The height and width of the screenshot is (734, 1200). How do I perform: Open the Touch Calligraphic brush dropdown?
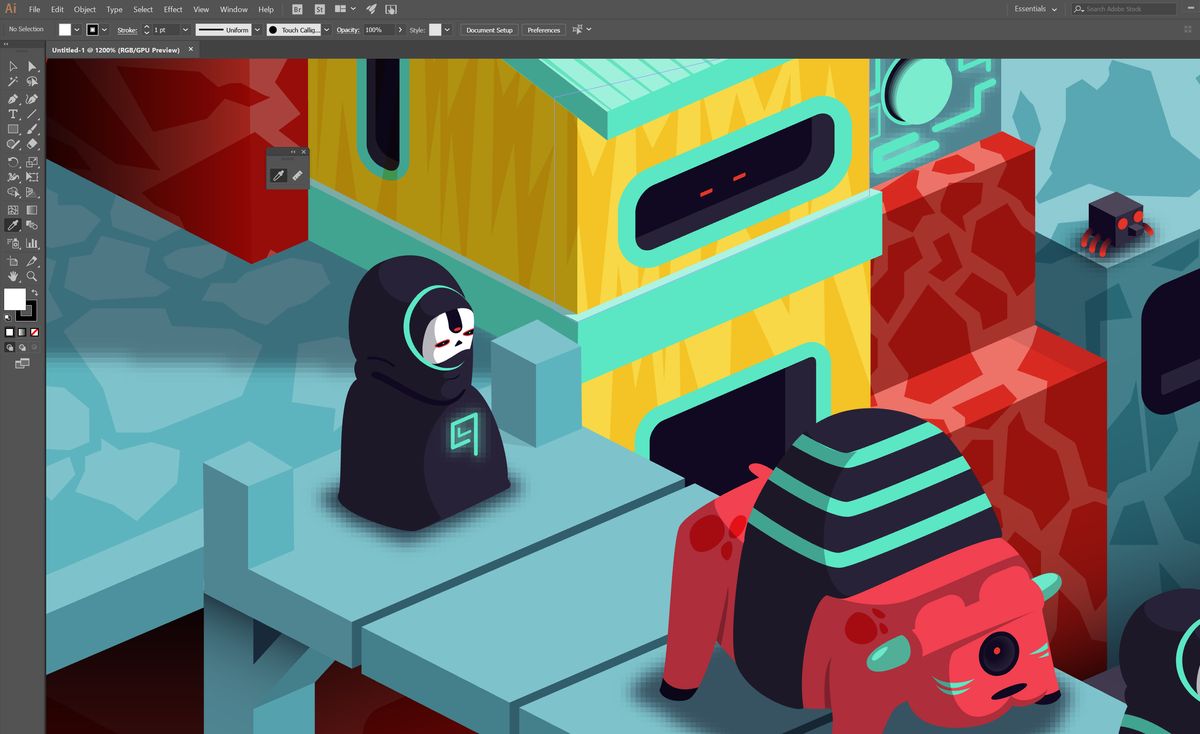[x=327, y=30]
